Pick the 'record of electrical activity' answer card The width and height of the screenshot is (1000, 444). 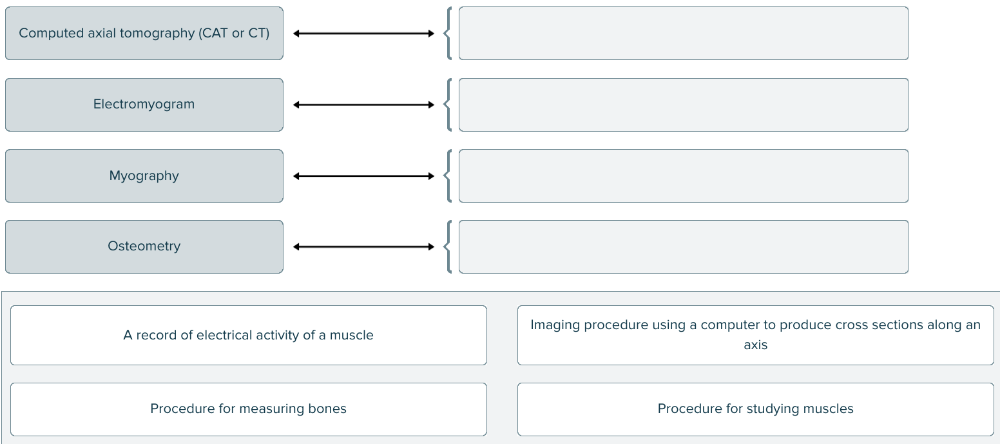click(x=248, y=335)
